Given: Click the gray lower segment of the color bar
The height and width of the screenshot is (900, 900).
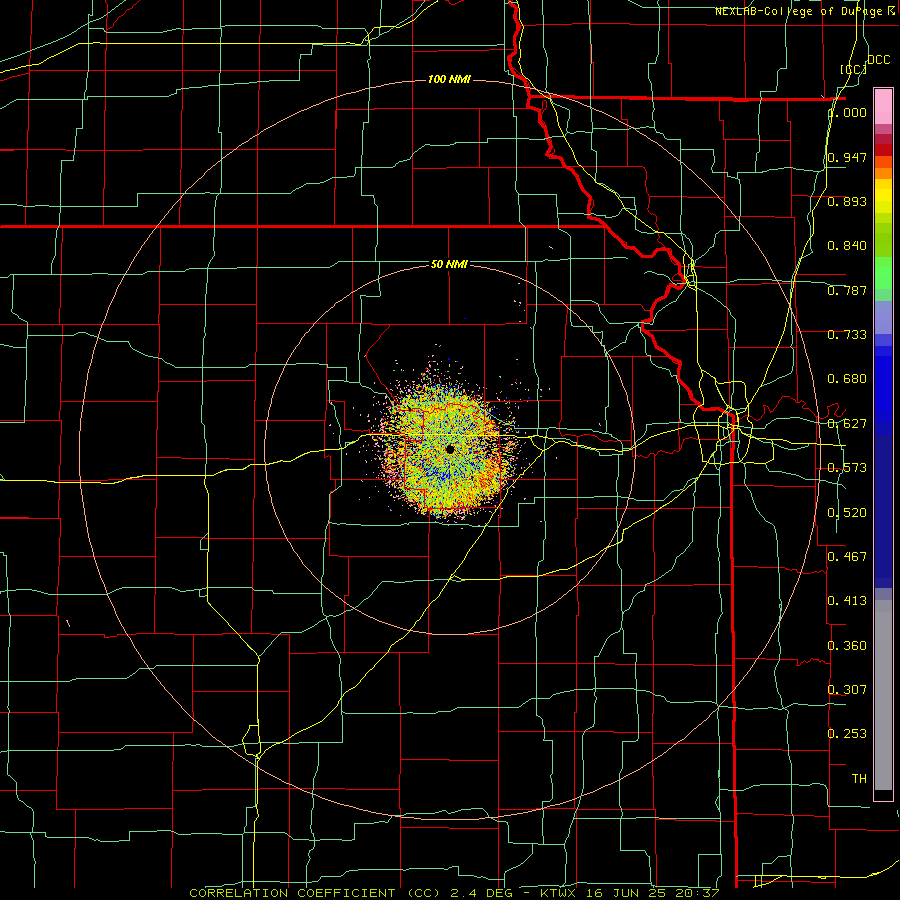Looking at the screenshot, I should 883,695.
